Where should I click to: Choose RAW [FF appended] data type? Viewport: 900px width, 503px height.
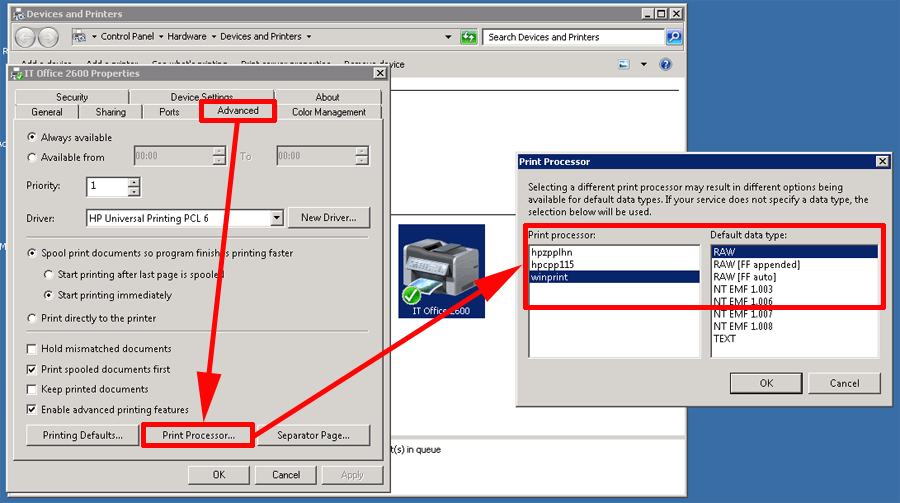click(794, 265)
